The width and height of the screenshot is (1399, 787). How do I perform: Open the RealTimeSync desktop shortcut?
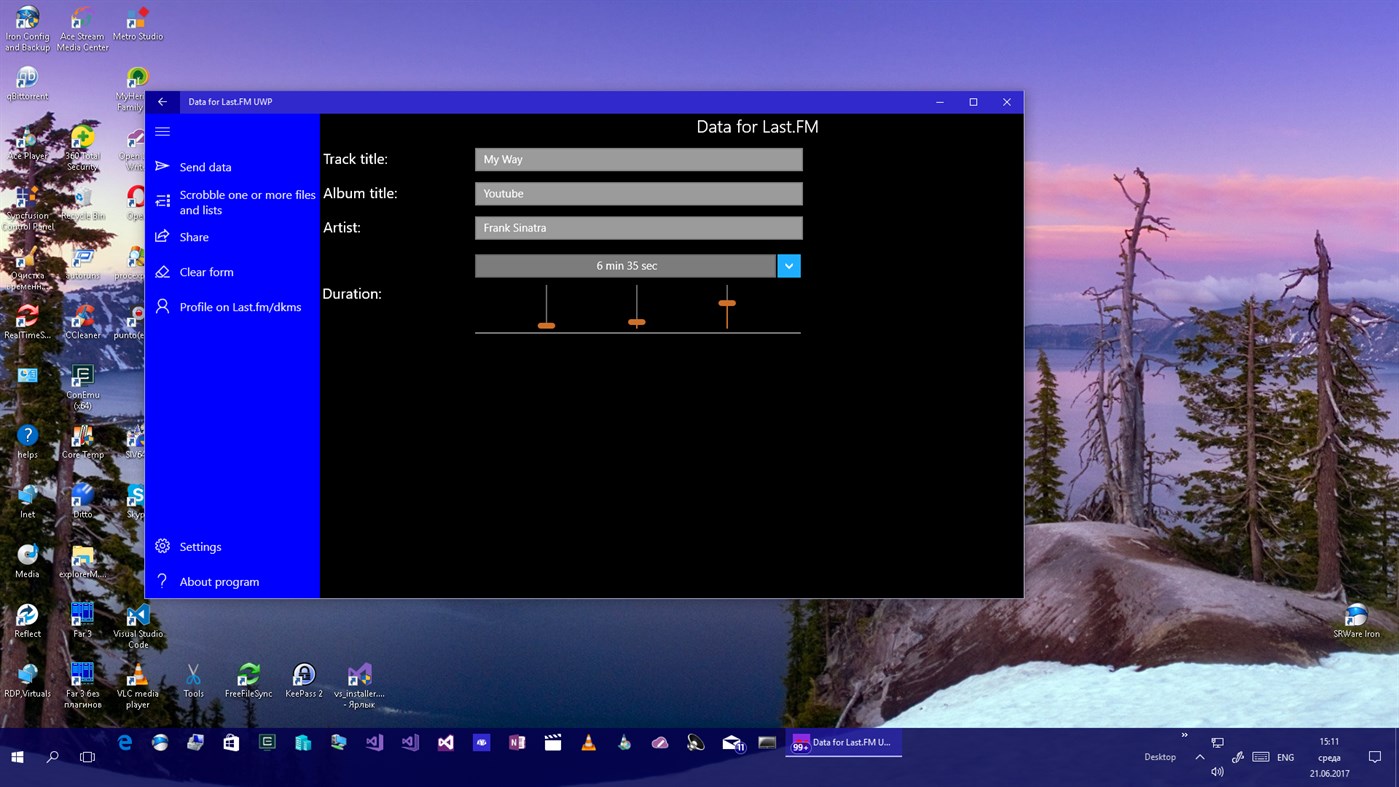(27, 322)
